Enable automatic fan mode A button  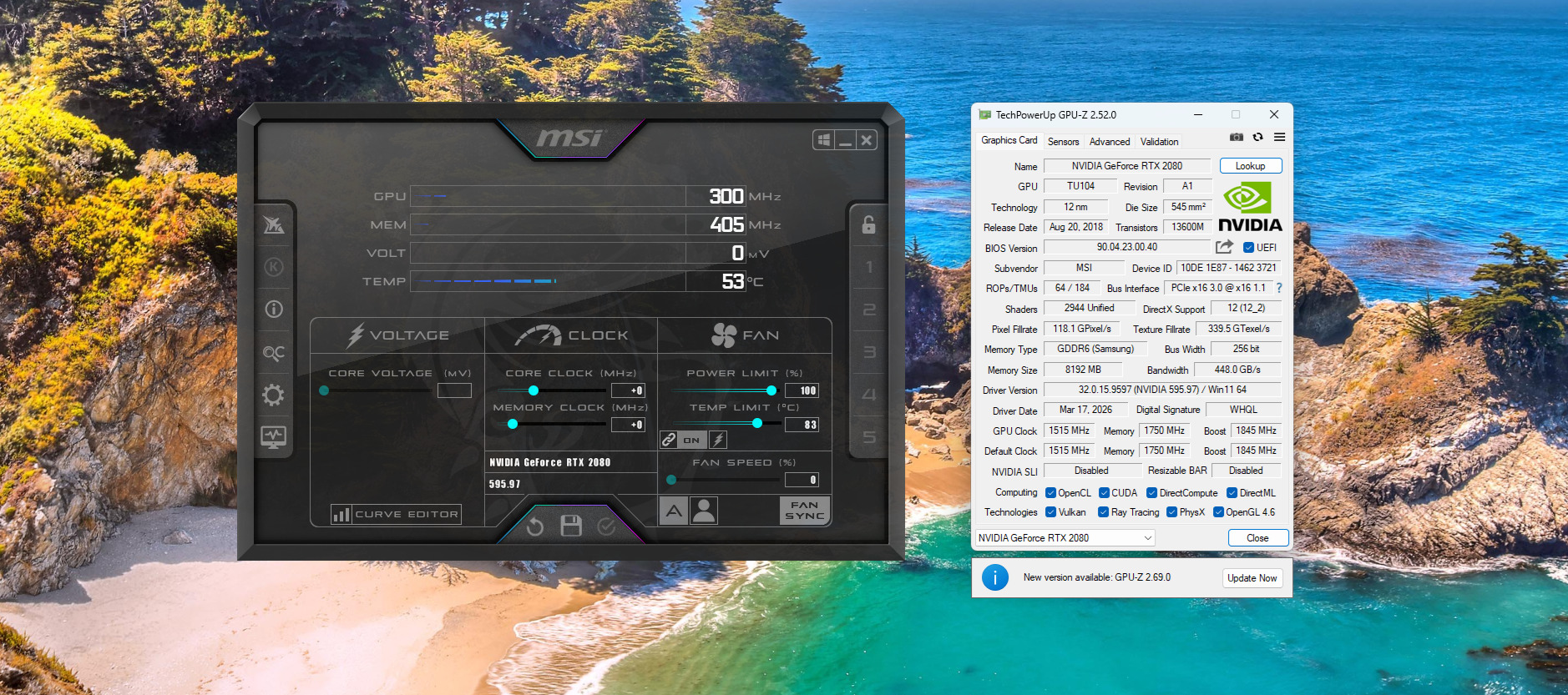pyautogui.click(x=674, y=511)
